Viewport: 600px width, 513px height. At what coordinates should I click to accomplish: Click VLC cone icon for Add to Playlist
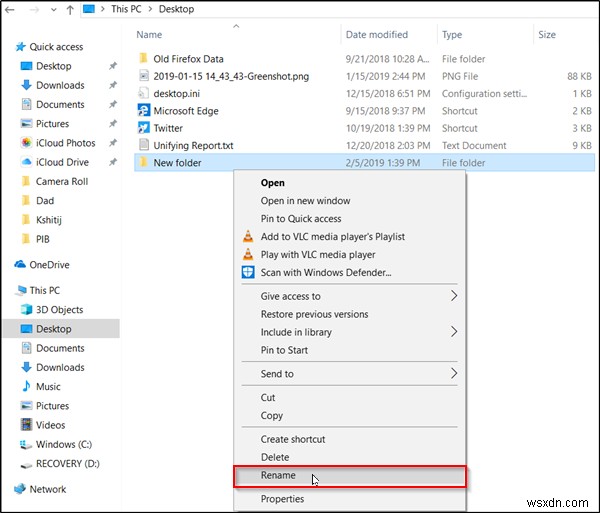(248, 236)
